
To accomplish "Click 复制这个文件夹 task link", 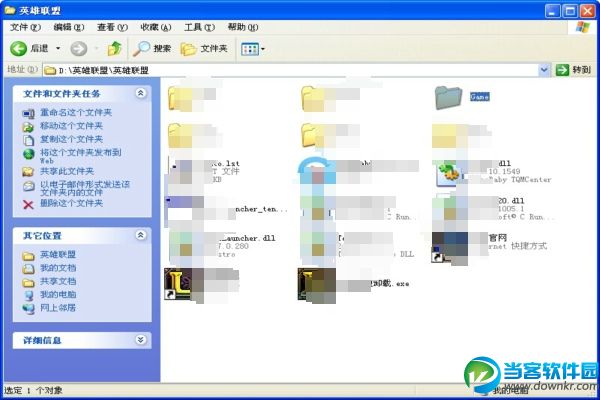I will [72, 139].
